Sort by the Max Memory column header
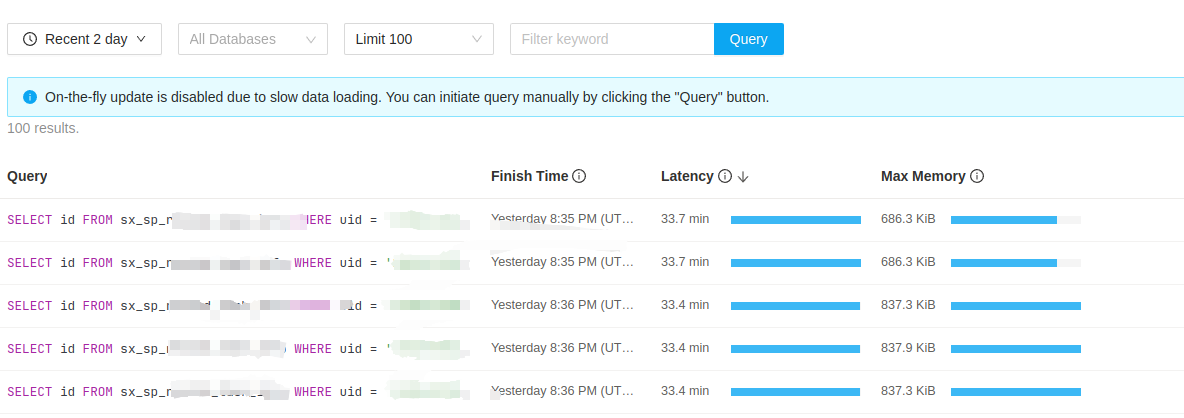This screenshot has height=418, width=1184. point(922,176)
